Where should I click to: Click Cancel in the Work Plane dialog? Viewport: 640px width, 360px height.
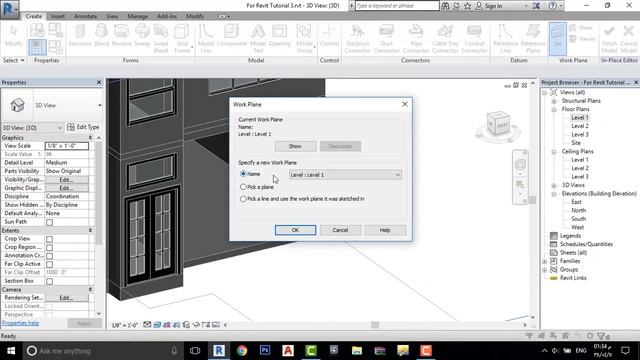tap(340, 230)
